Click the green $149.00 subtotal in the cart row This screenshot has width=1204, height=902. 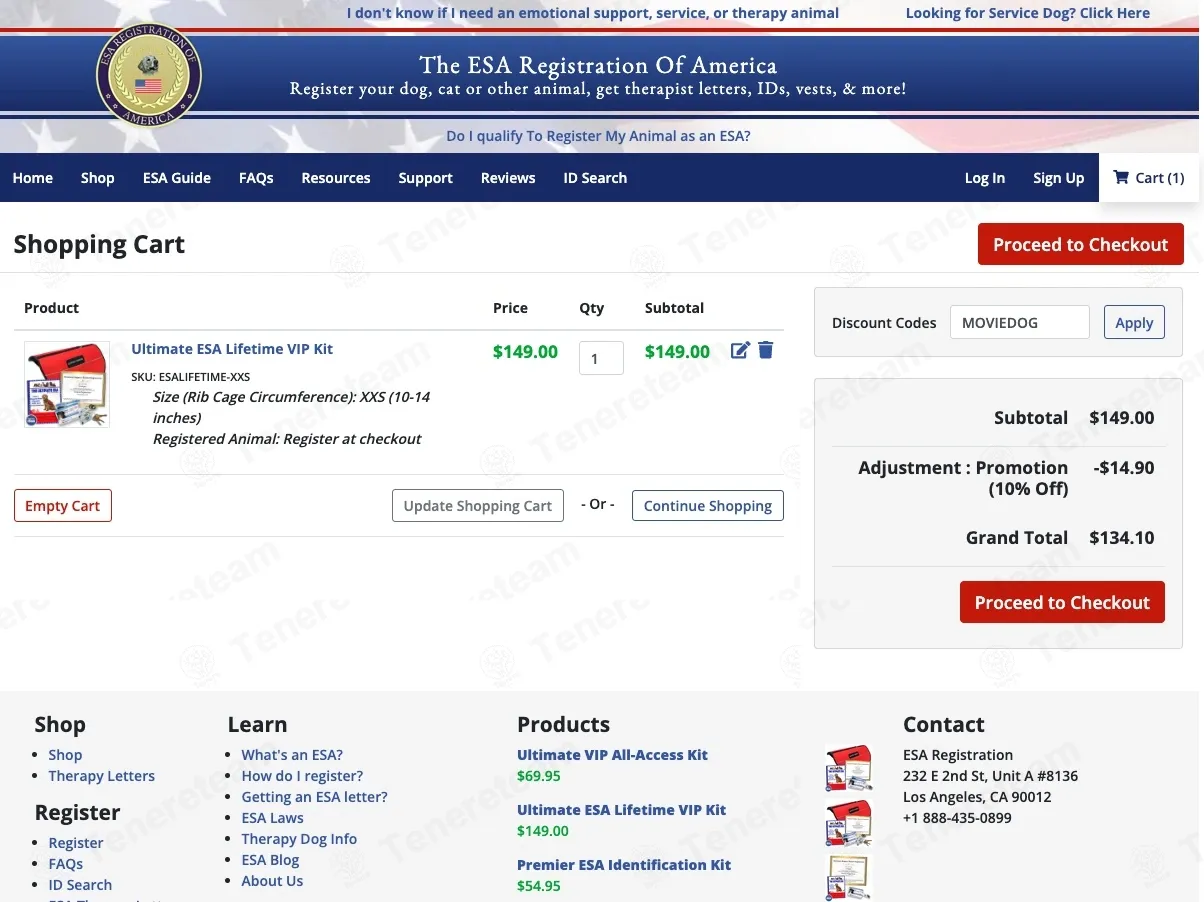[x=677, y=352]
